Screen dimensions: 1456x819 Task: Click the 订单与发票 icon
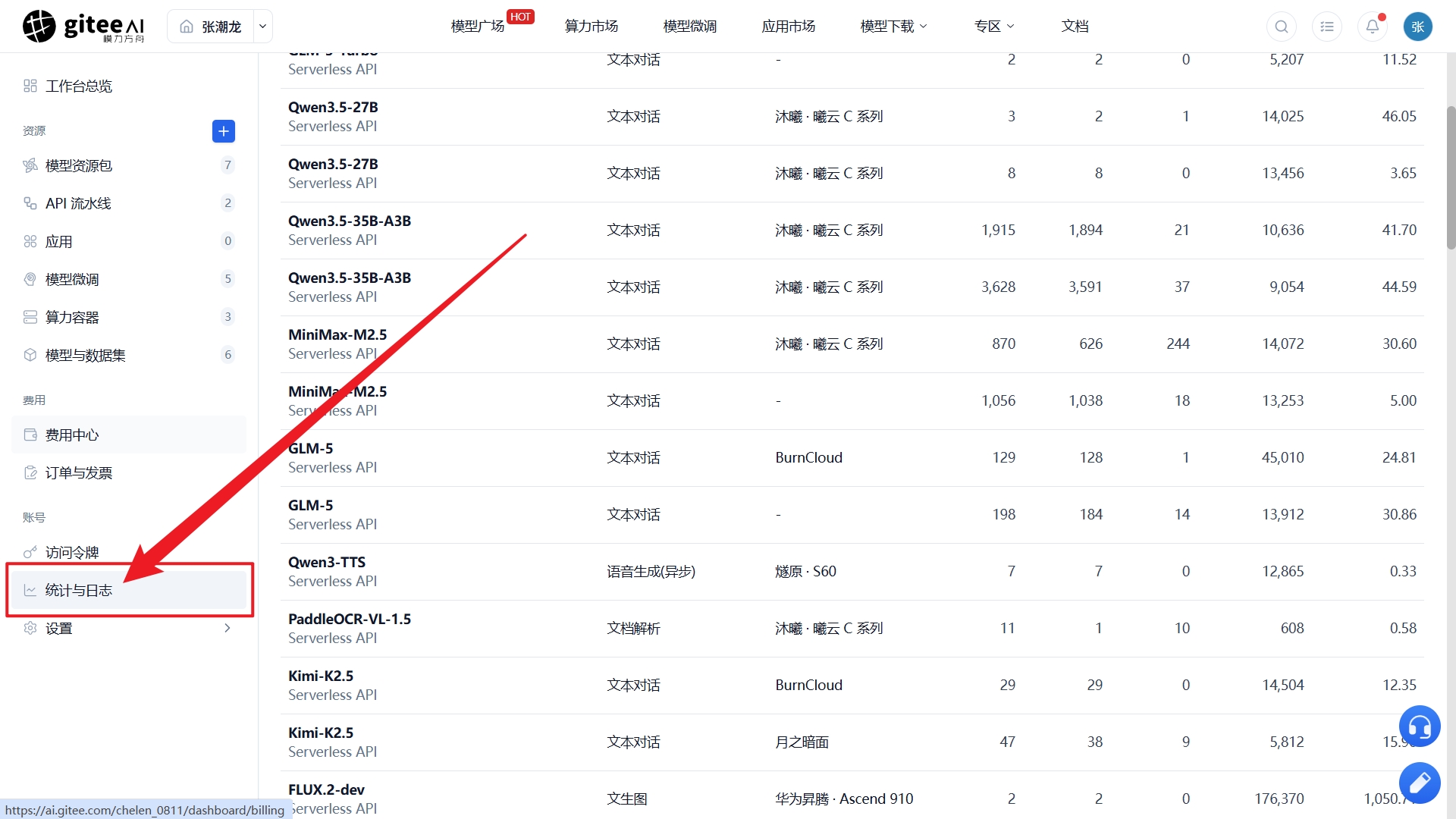(30, 472)
